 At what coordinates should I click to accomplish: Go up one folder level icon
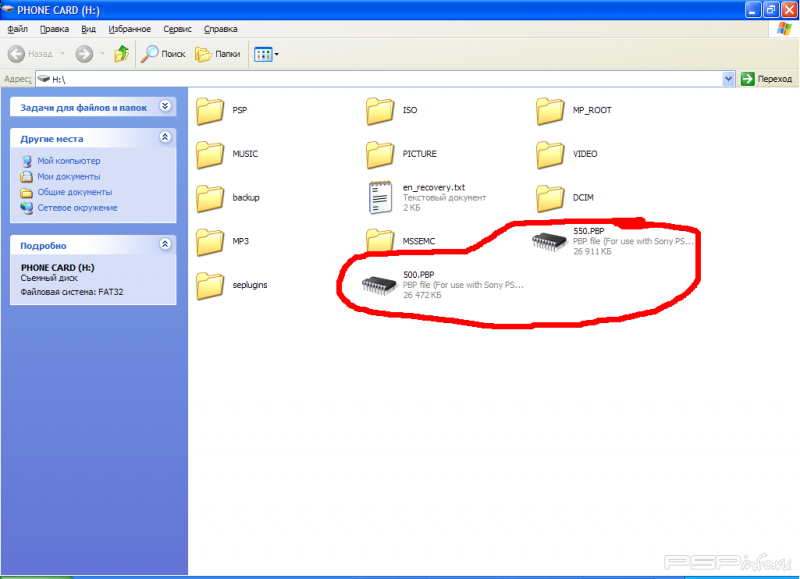(x=121, y=54)
